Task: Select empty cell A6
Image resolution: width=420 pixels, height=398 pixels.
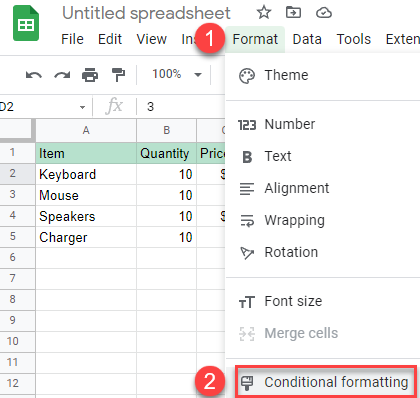Action: (86, 258)
